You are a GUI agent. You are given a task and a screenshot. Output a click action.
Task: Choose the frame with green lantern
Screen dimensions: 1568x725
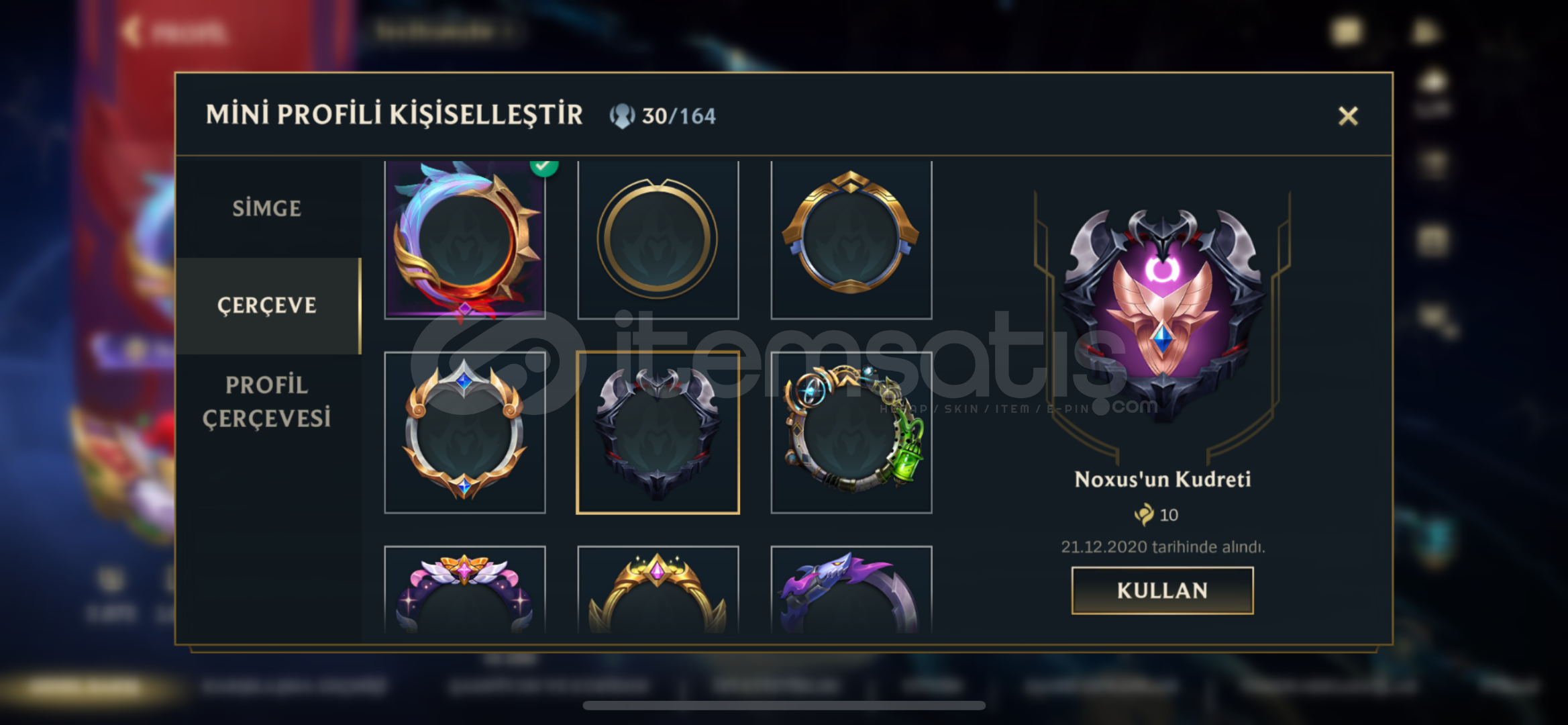(x=851, y=432)
